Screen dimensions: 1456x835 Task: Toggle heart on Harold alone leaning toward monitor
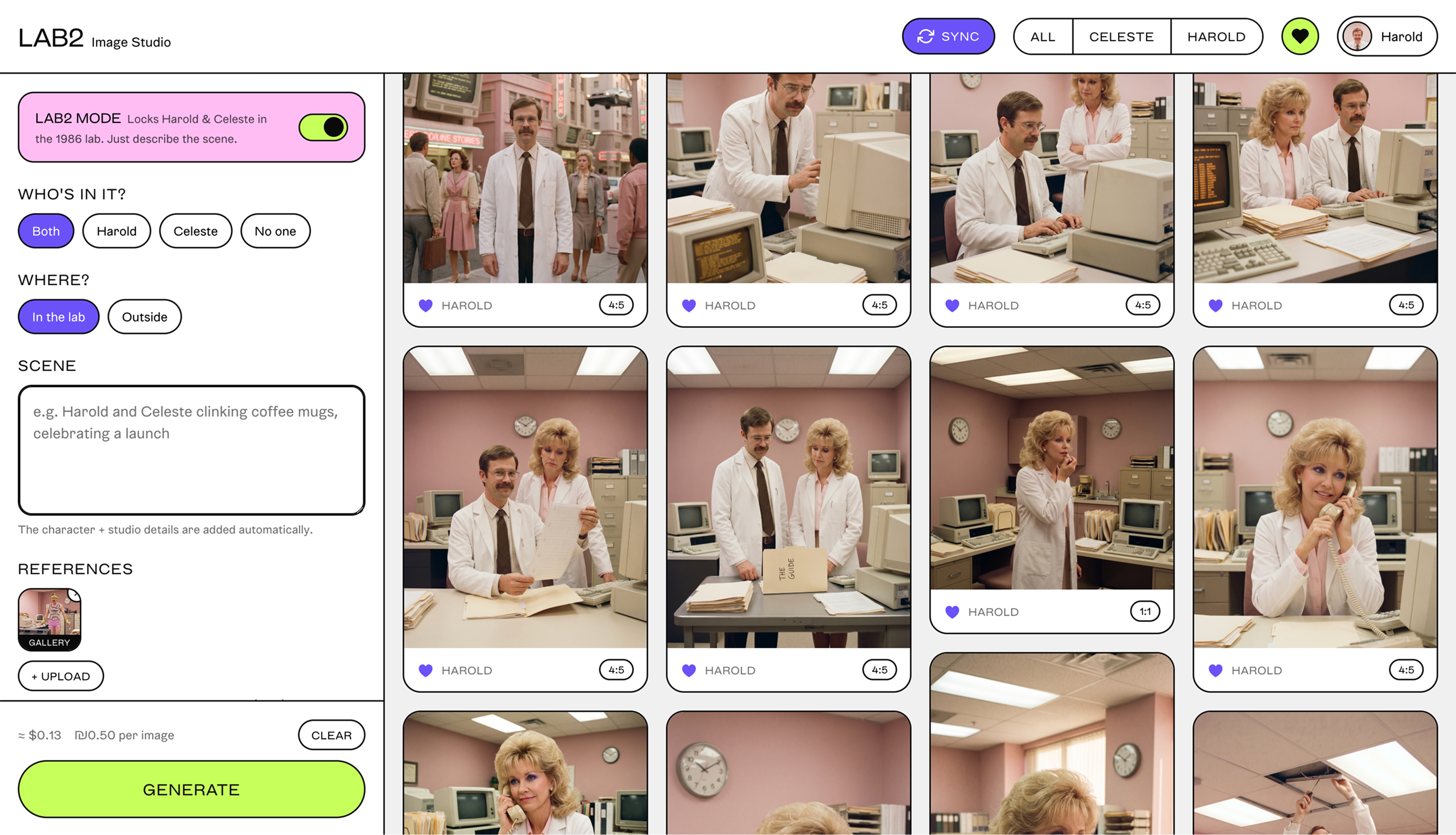tap(689, 305)
